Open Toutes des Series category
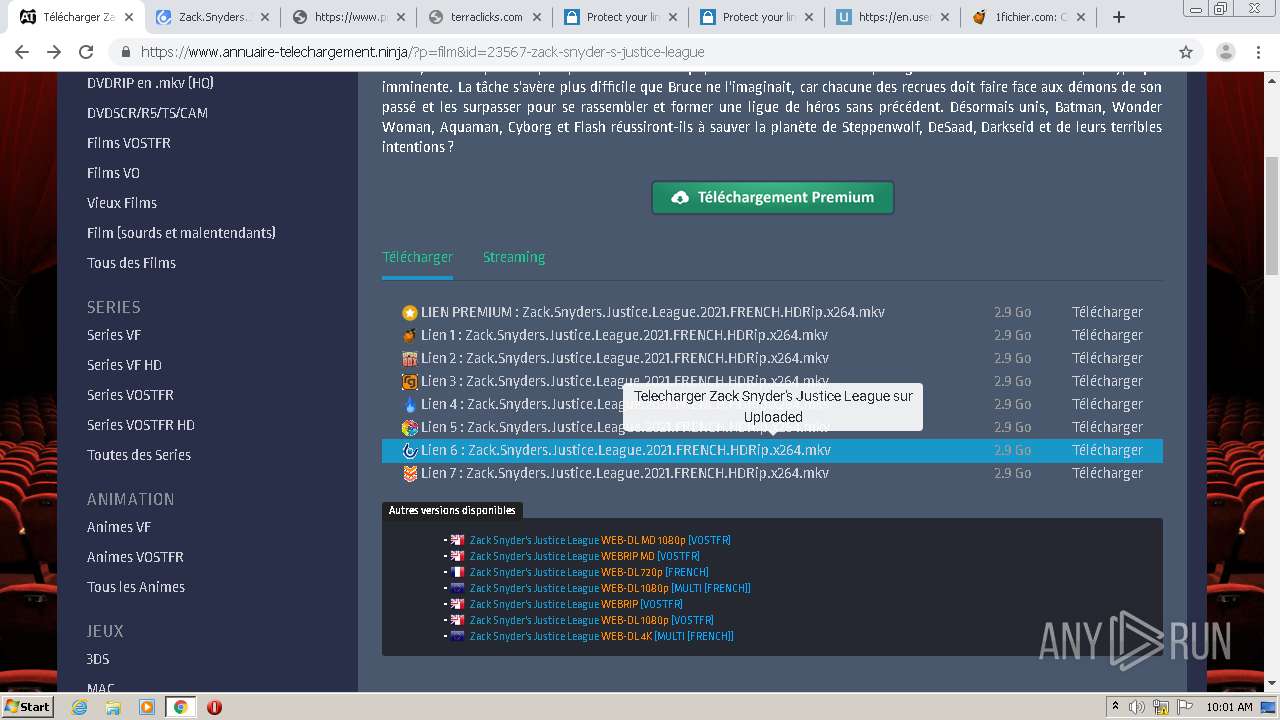Screen dimensions: 1280x720 click(139, 455)
